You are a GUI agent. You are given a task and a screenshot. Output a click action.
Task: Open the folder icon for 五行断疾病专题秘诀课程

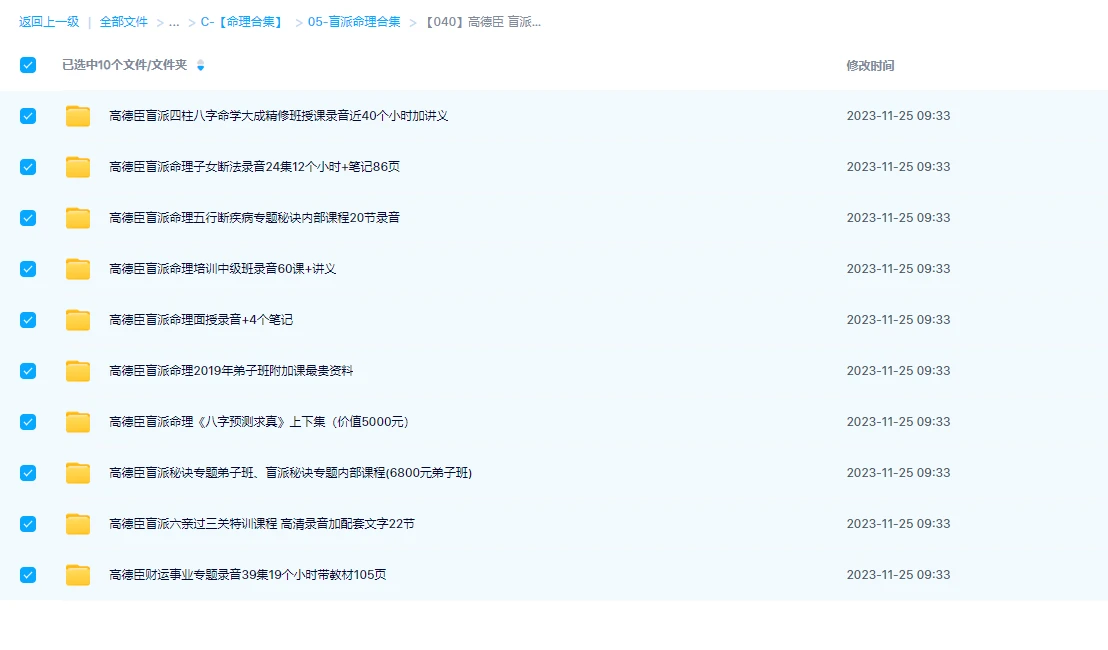[77, 217]
